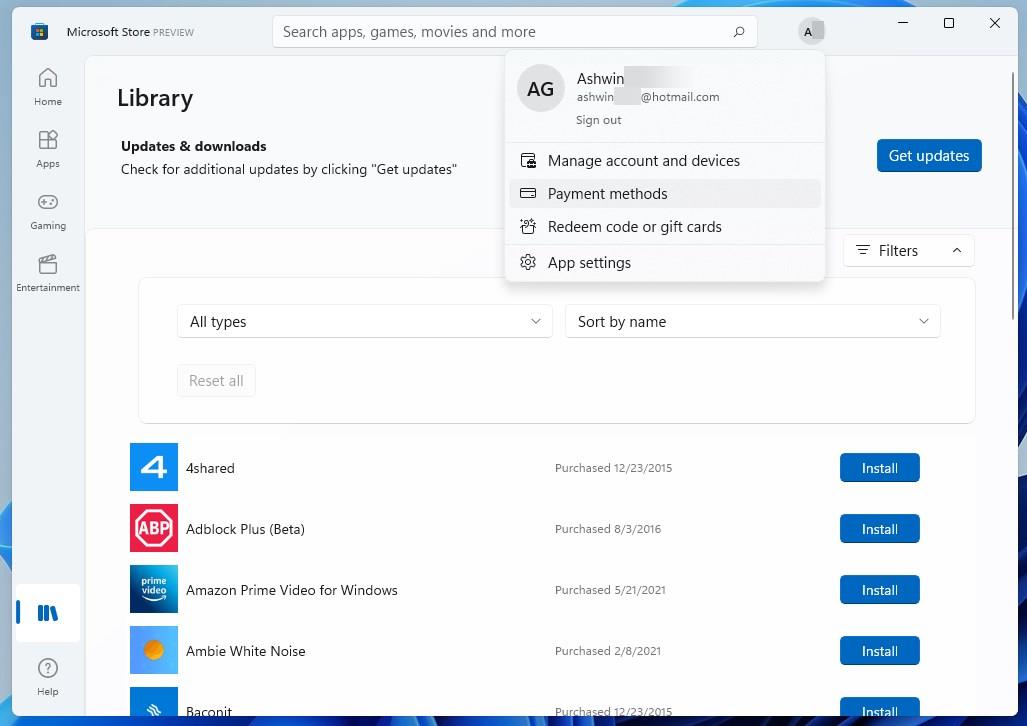
Task: Minimize the Microsoft Store window
Action: [903, 23]
